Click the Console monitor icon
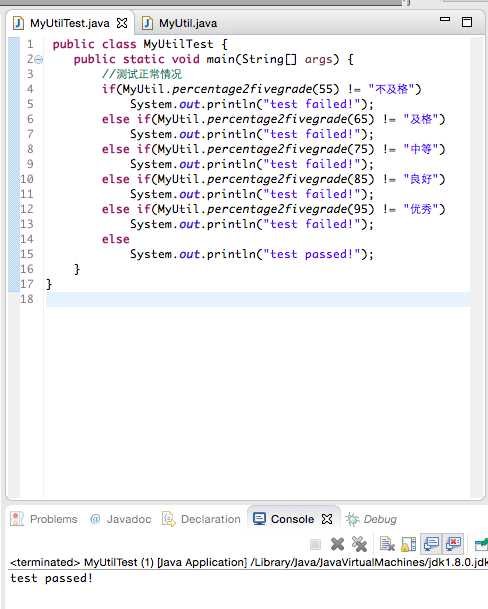488x609 pixels. (x=259, y=519)
